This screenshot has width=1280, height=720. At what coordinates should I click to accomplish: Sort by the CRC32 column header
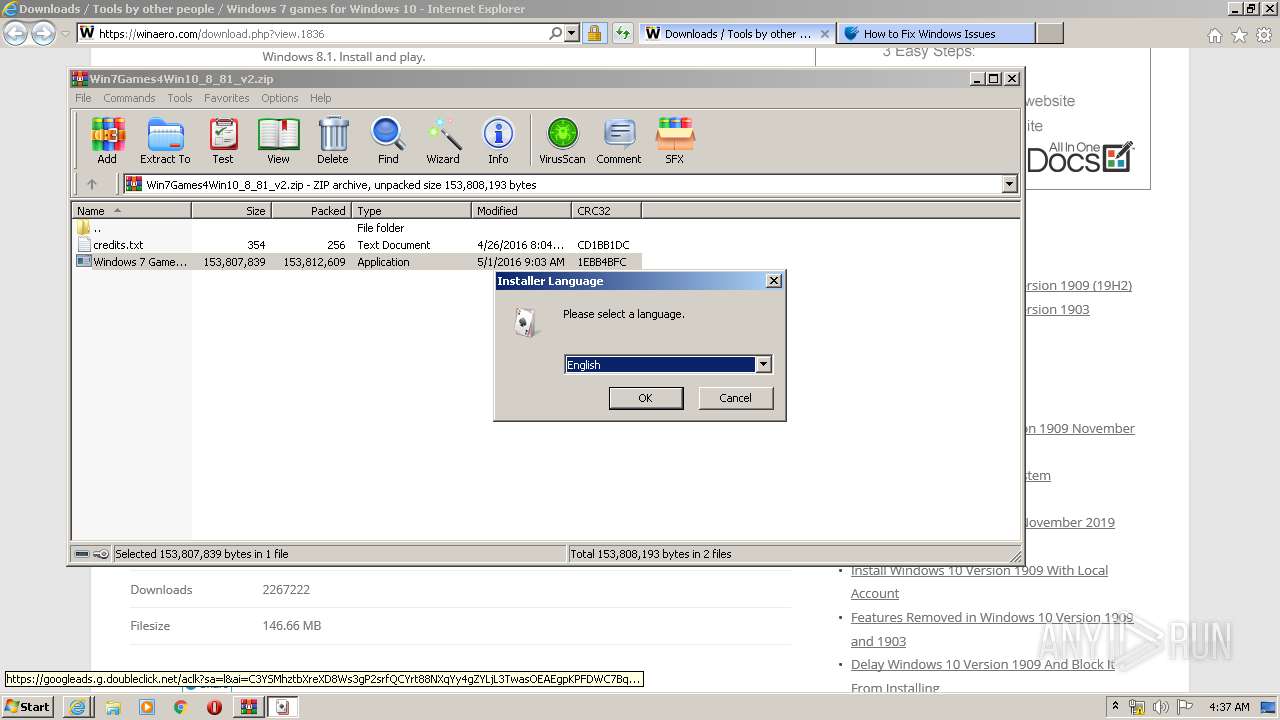pyautogui.click(x=606, y=210)
